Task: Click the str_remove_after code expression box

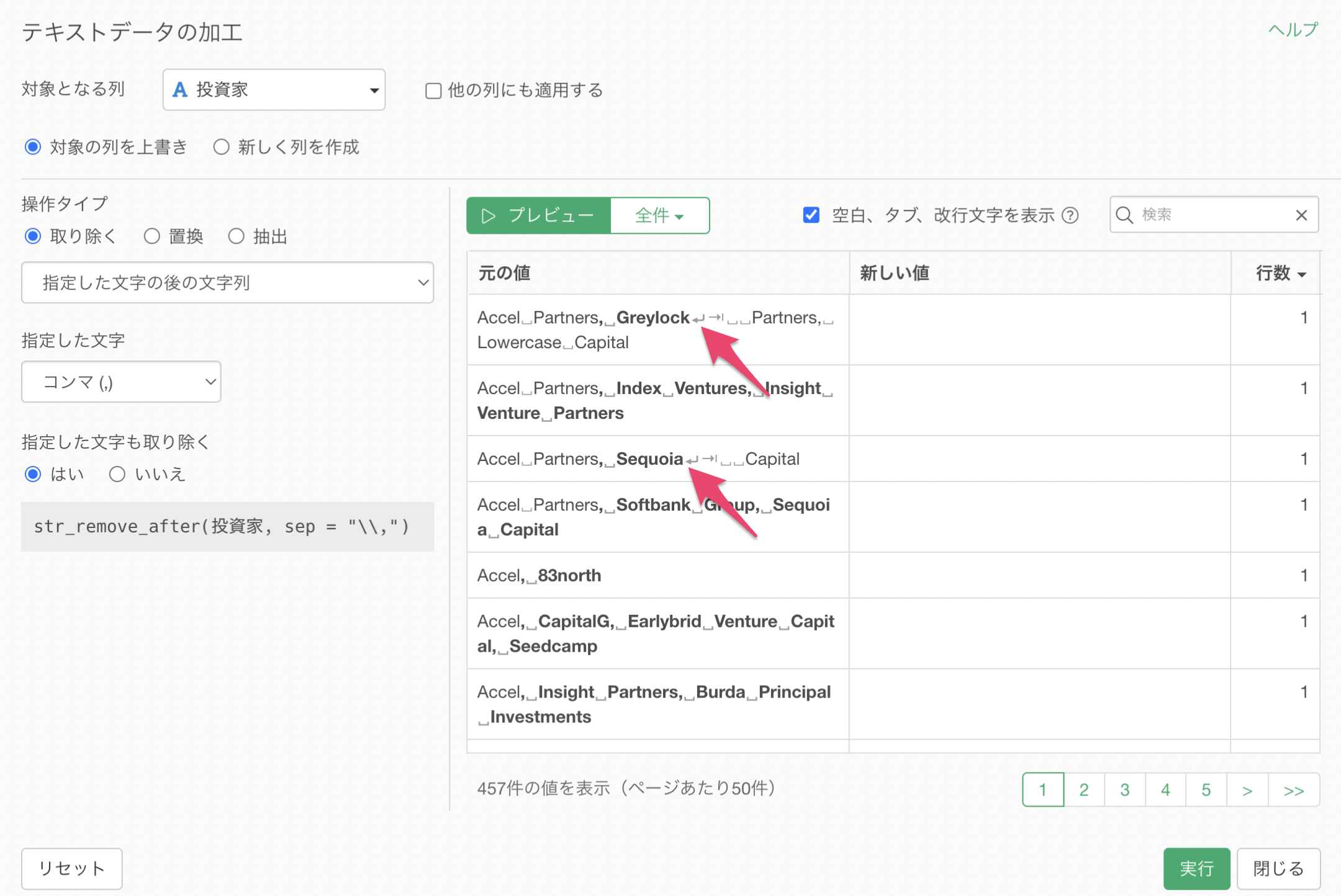Action: point(227,527)
